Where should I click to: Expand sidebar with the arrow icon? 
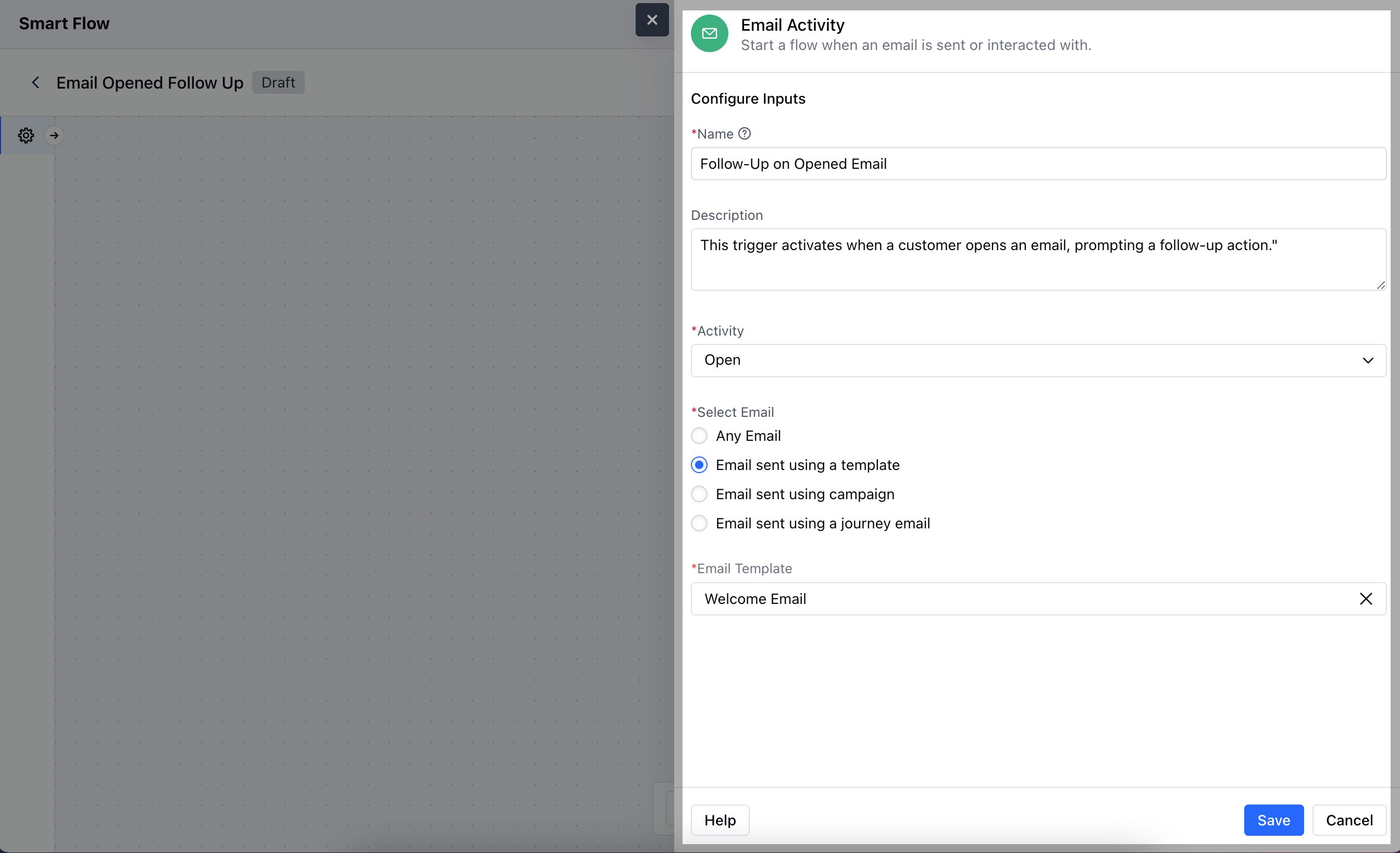point(55,135)
